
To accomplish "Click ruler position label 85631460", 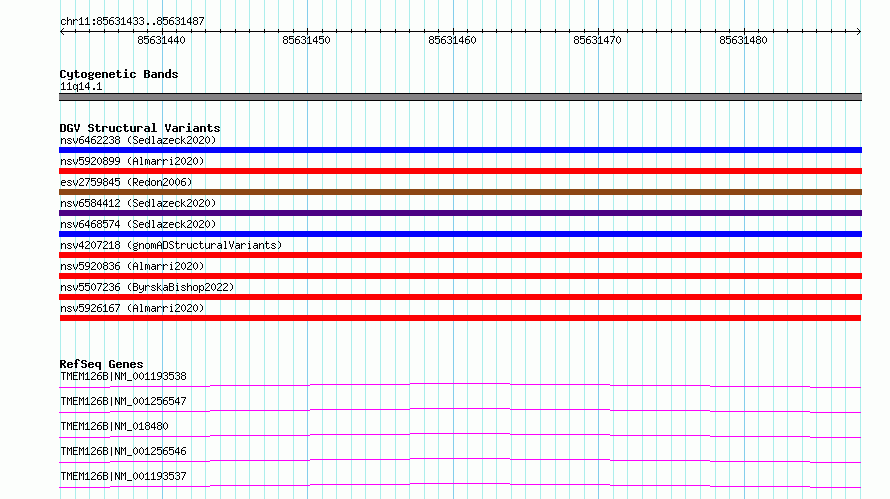I will (452, 40).
